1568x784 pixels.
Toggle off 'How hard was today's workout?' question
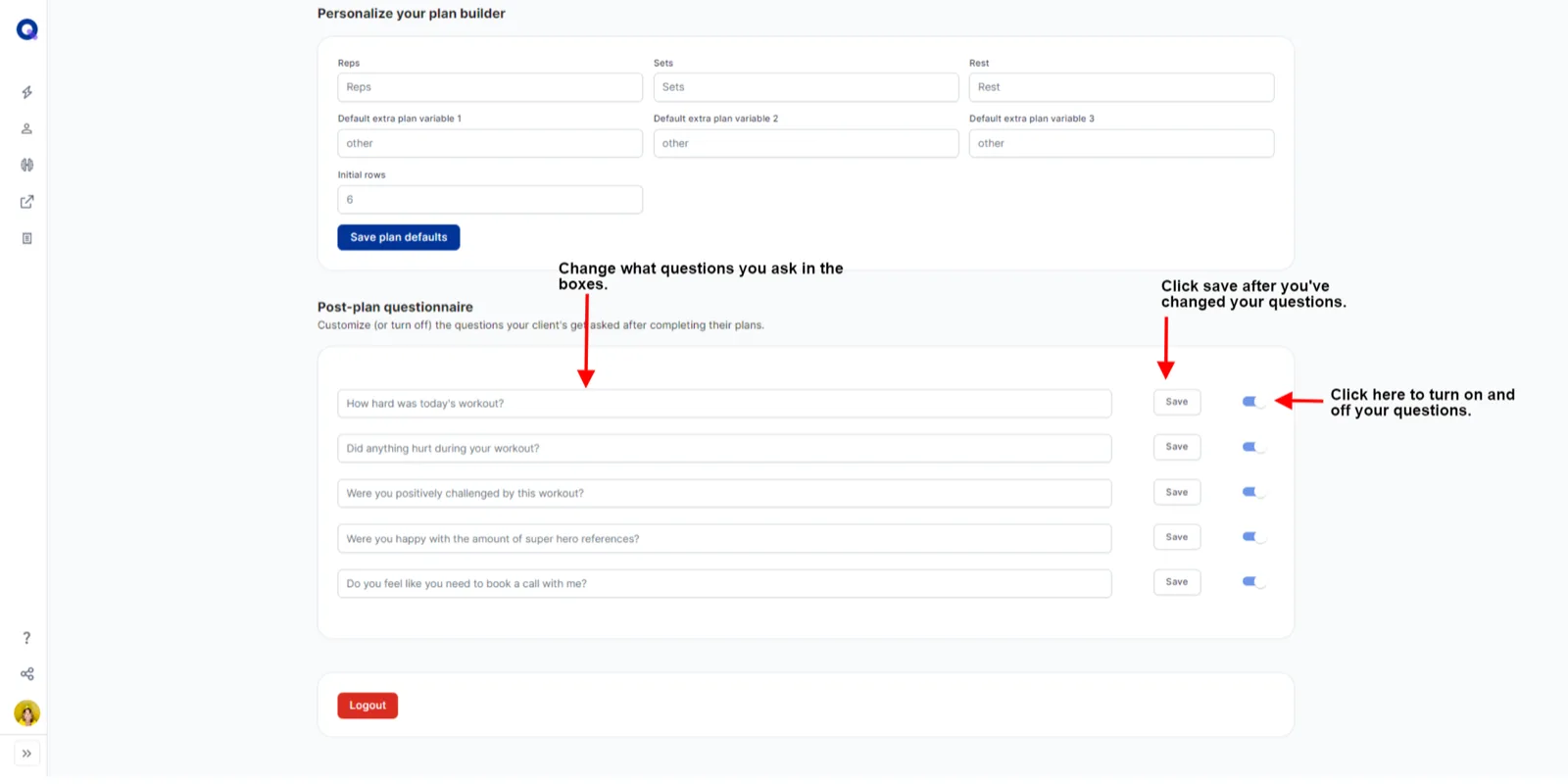point(1253,402)
